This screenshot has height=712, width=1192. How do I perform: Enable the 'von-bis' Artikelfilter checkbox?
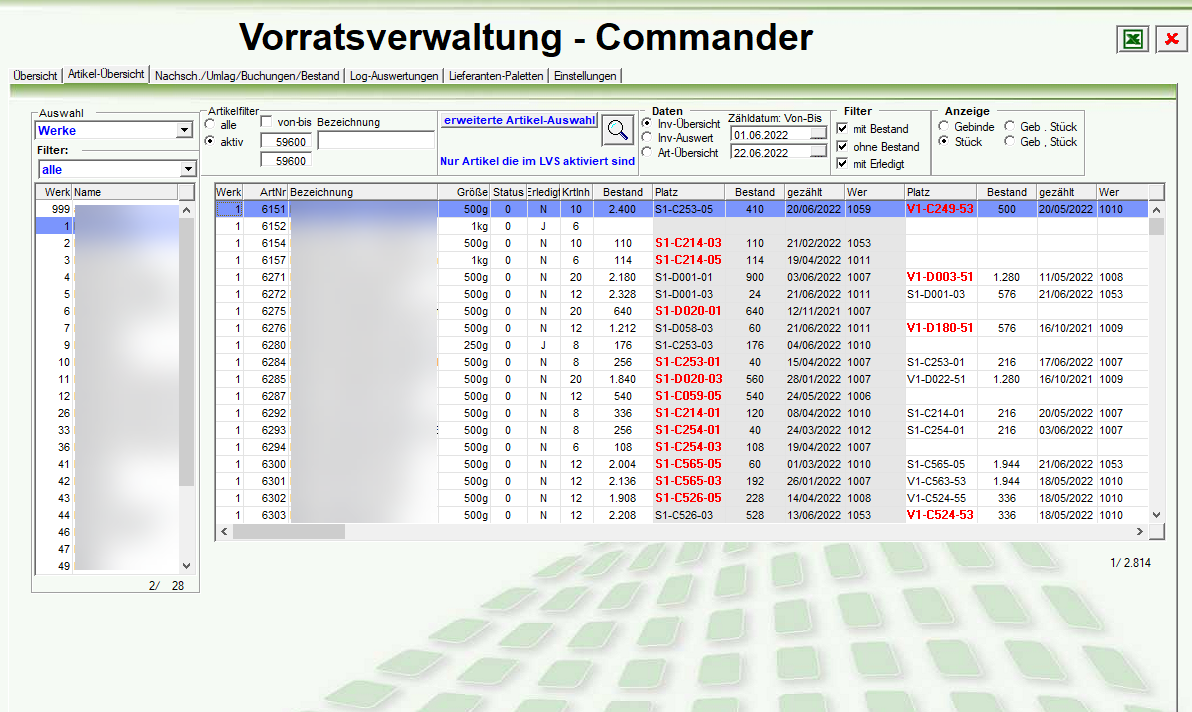click(x=267, y=122)
